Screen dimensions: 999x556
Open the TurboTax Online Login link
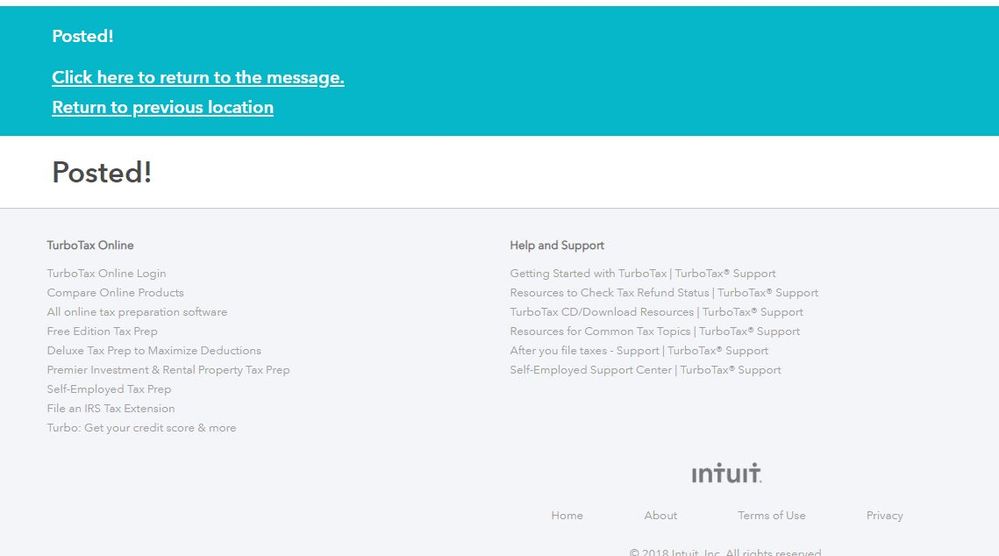(x=106, y=273)
